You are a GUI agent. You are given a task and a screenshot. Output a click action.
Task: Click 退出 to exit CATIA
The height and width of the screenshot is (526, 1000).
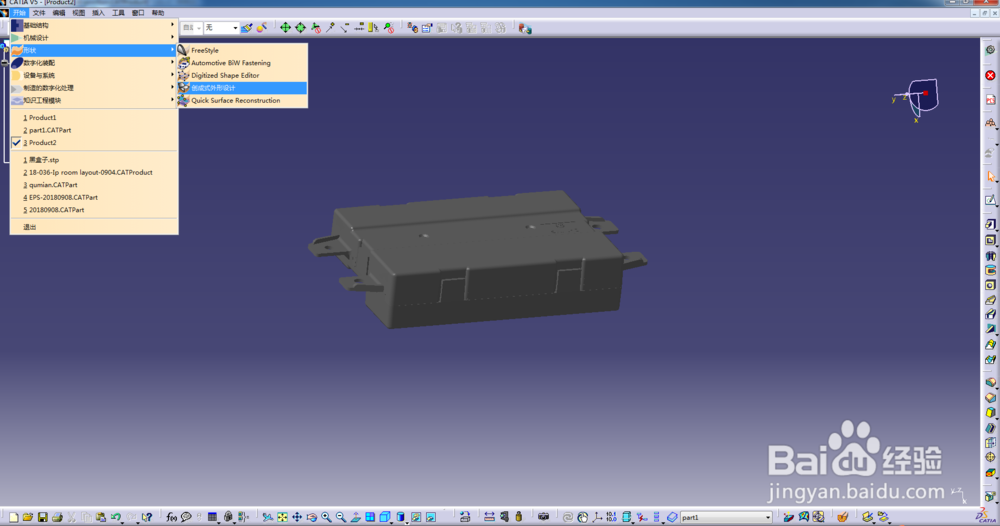94,227
